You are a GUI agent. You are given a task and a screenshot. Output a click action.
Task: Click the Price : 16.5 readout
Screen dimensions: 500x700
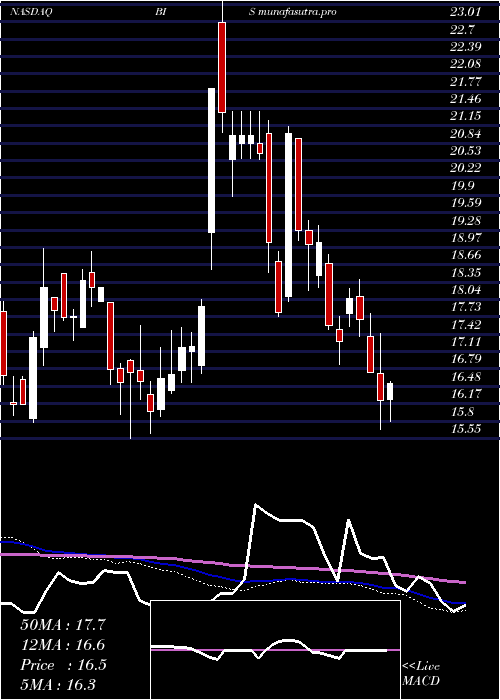63,664
